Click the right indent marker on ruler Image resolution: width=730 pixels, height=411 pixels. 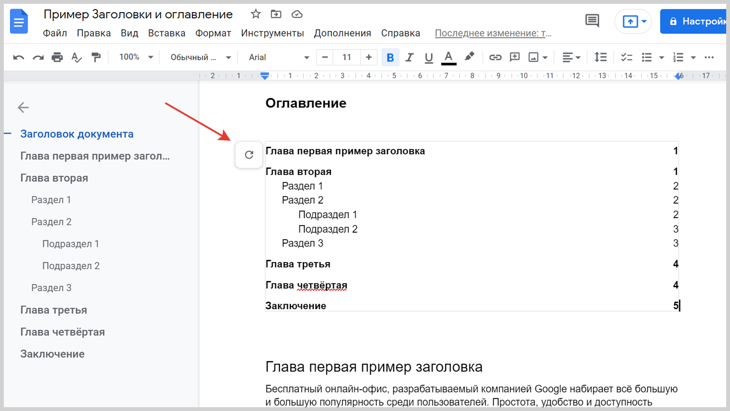point(679,76)
